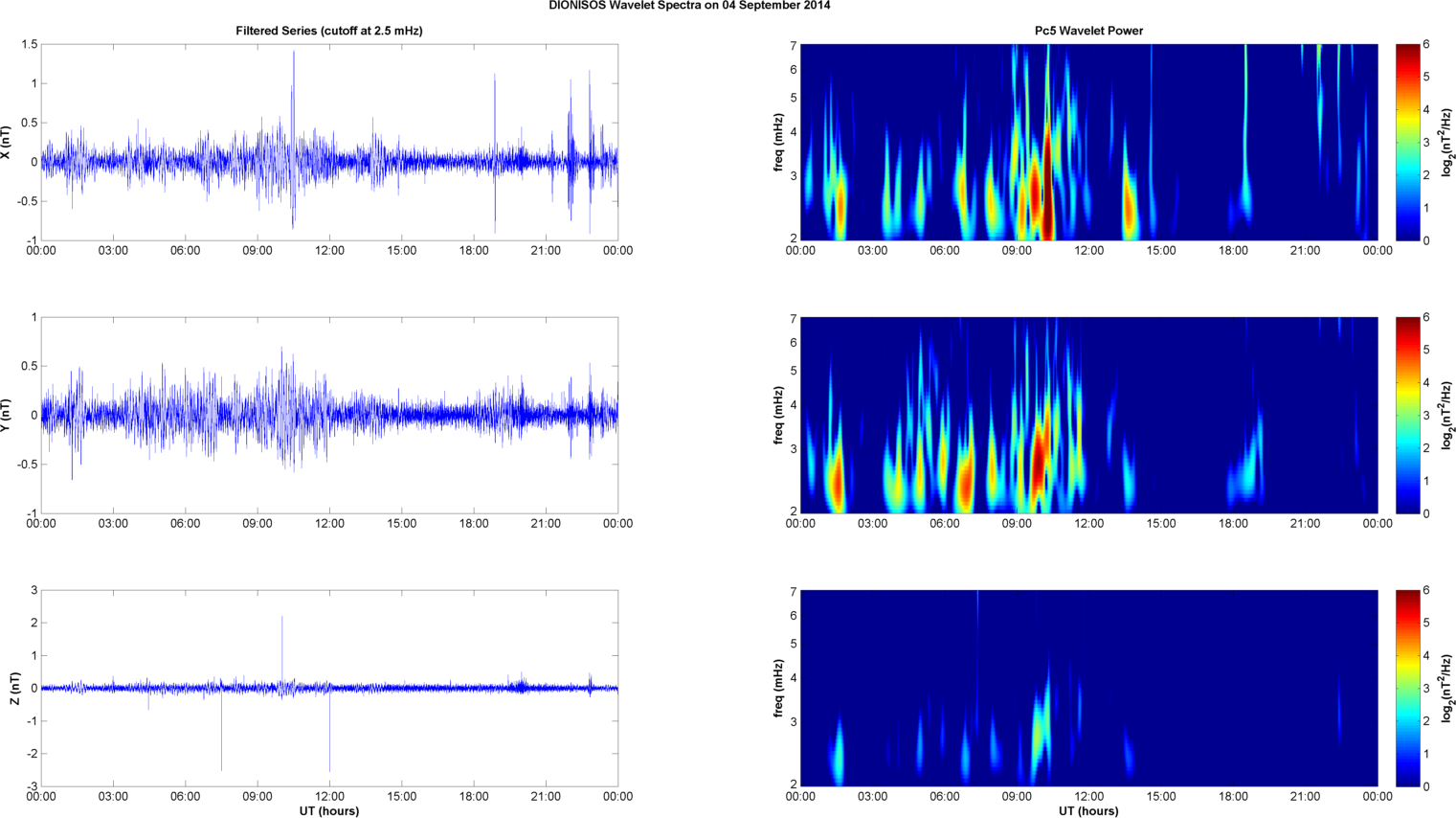The image size is (1456, 818).
Task: Click the Z component wavelet power spectrogram
Action: (1088, 688)
